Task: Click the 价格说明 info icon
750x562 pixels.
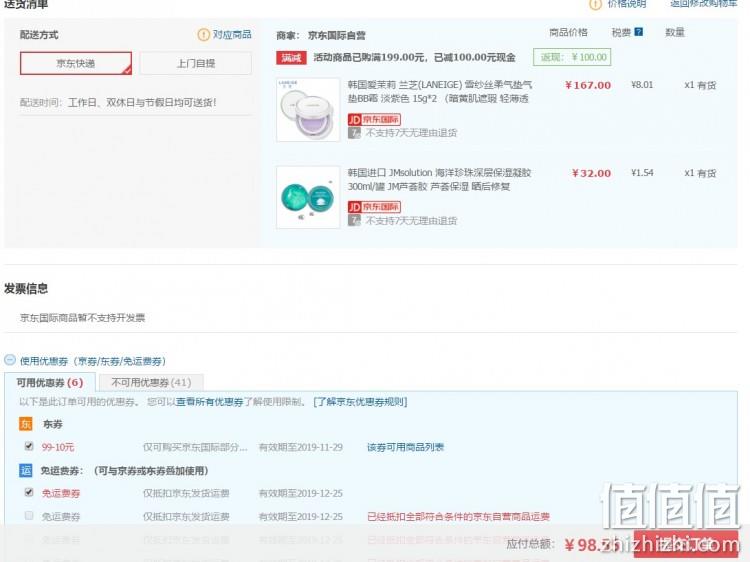Action: pos(595,4)
